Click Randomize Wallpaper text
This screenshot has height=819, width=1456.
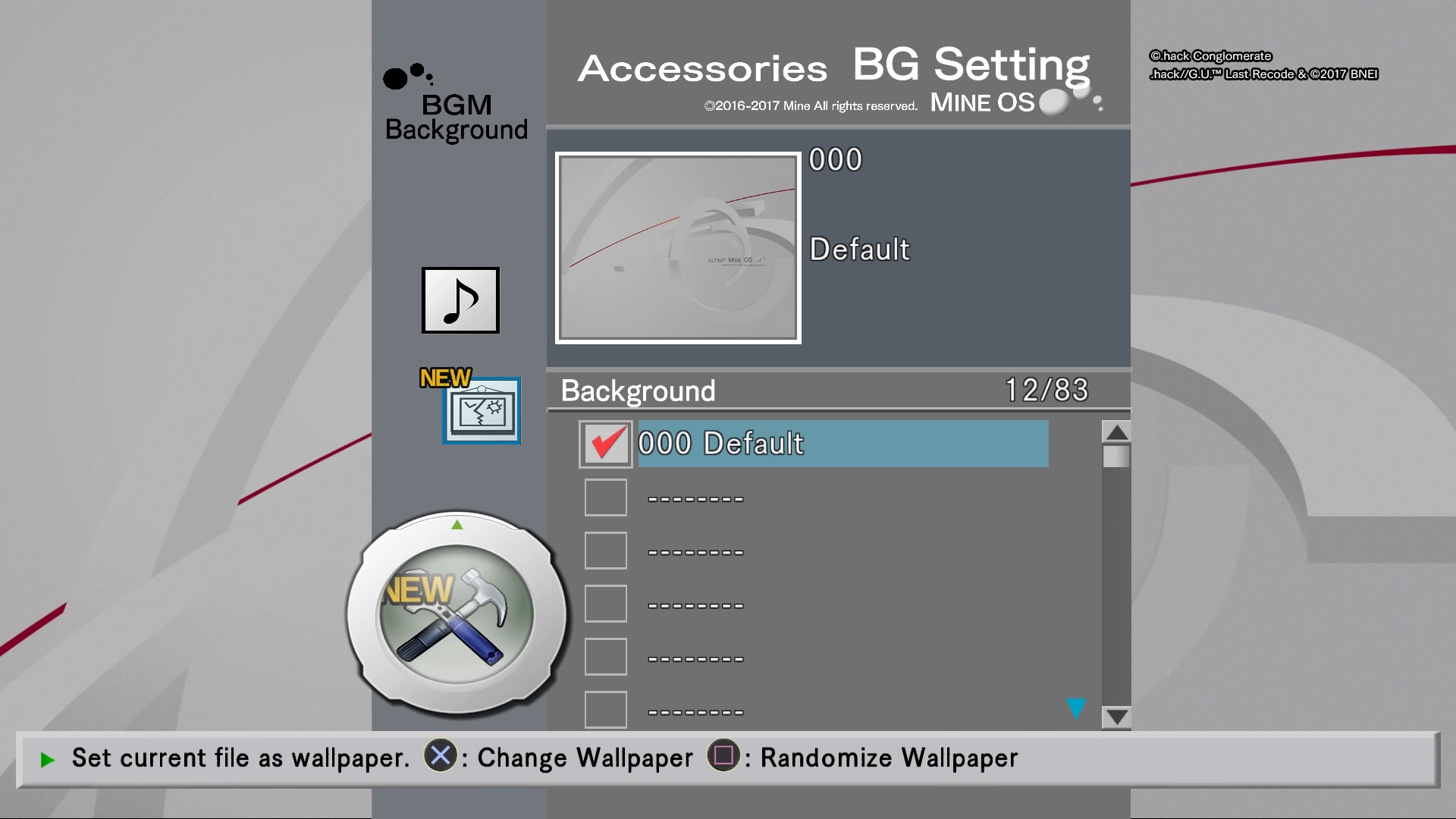[x=889, y=758]
